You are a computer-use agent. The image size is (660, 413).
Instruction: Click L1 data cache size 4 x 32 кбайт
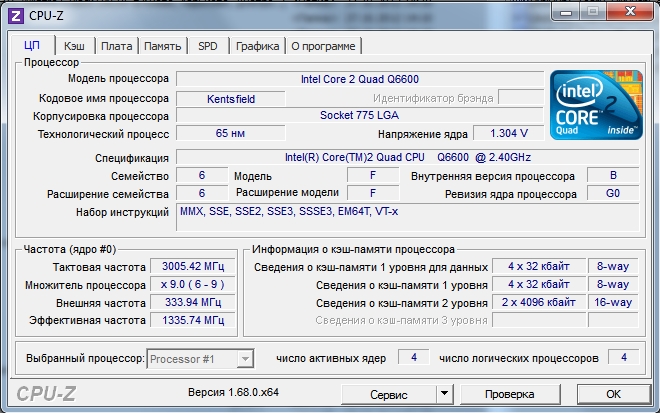point(539,266)
